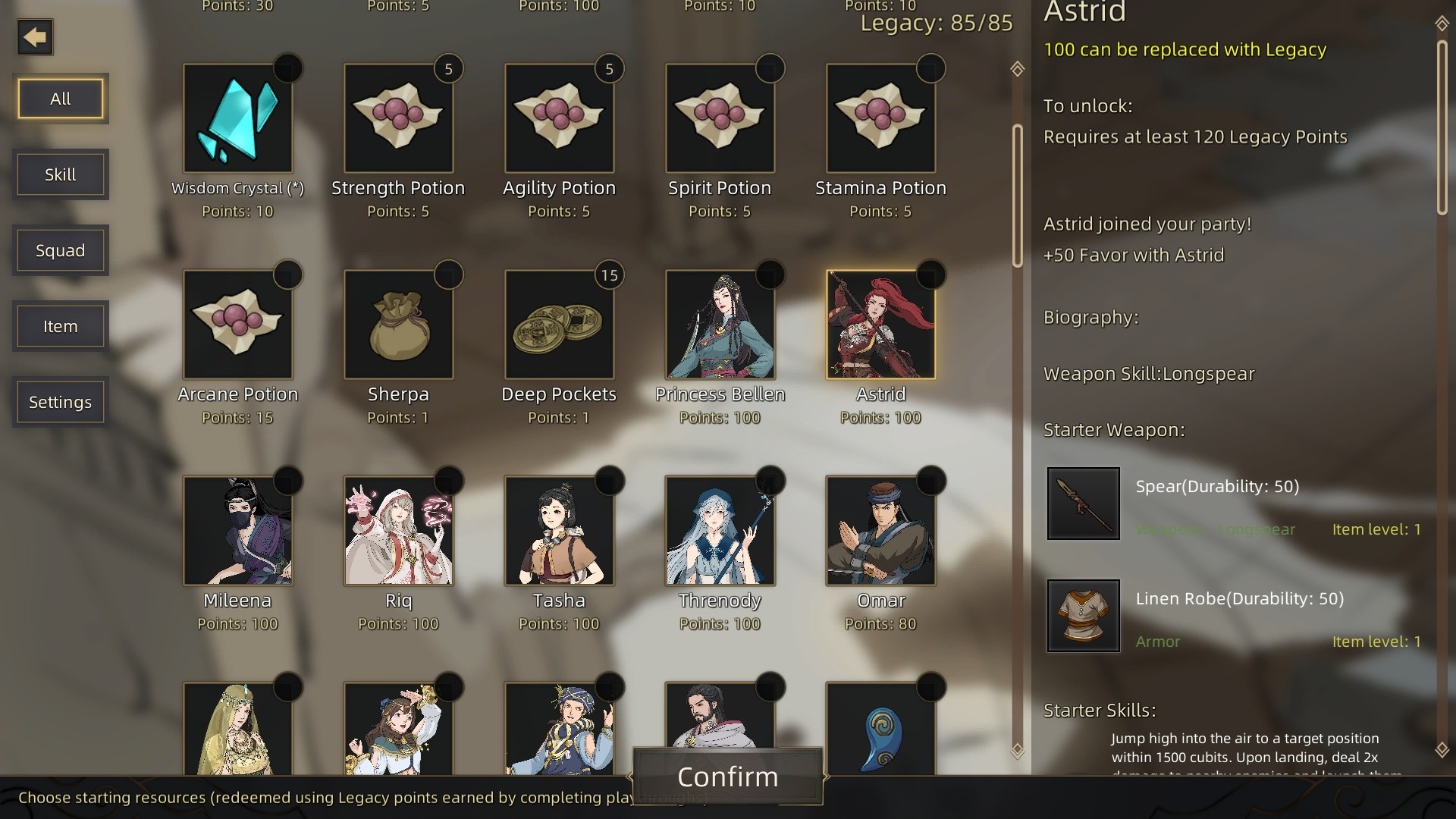Toggle the Tasha selection circle
This screenshot has height=819, width=1456.
[609, 481]
